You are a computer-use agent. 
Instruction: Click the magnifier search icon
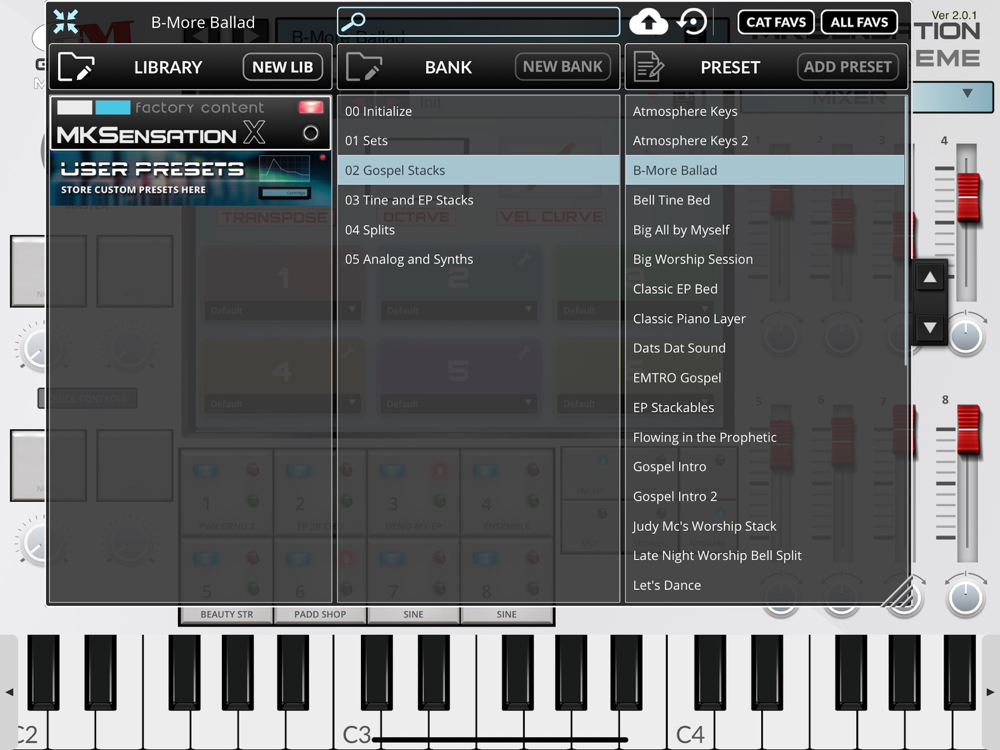[353, 22]
